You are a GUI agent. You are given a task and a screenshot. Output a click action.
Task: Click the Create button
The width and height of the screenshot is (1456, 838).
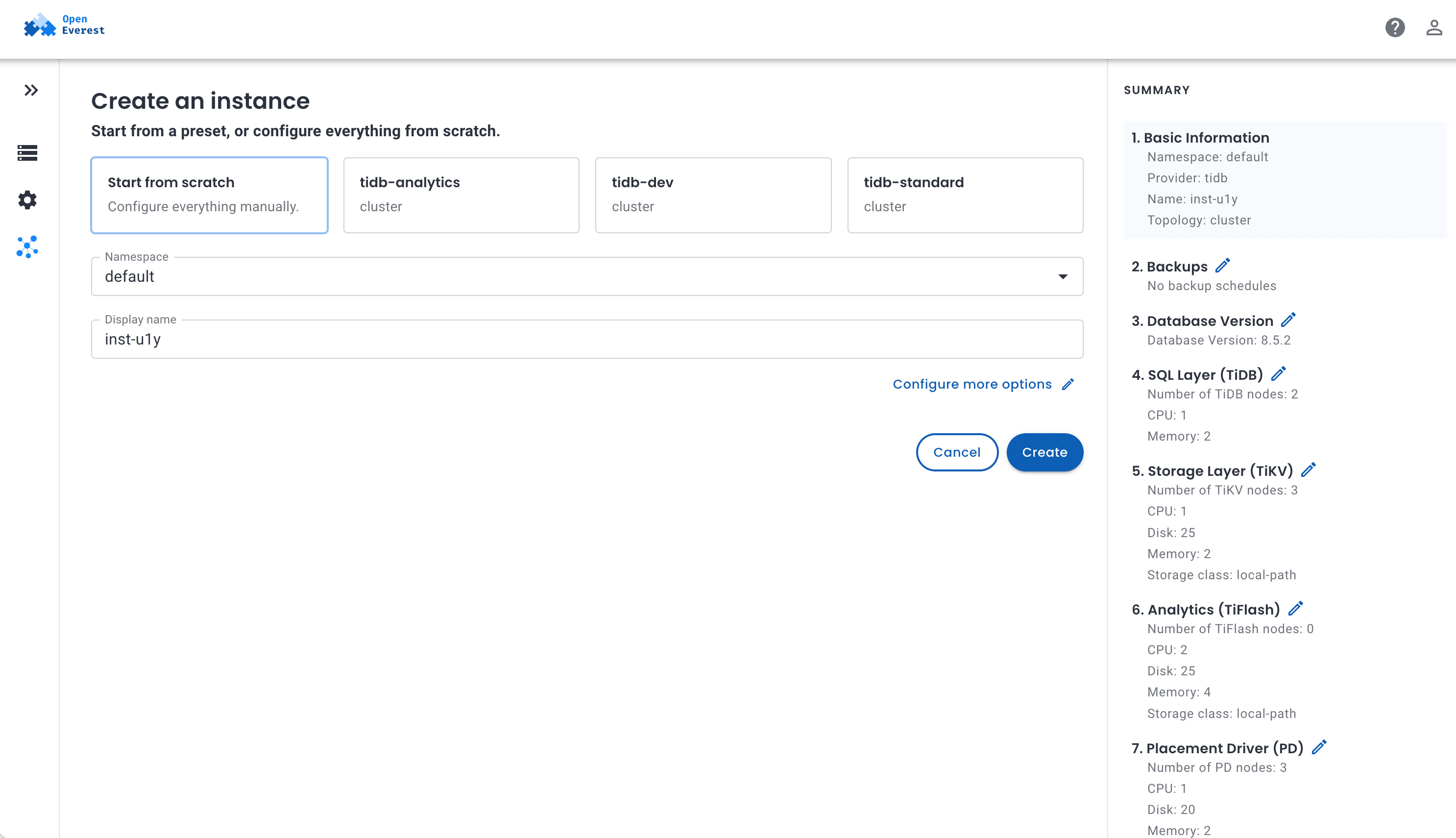pyautogui.click(x=1044, y=452)
